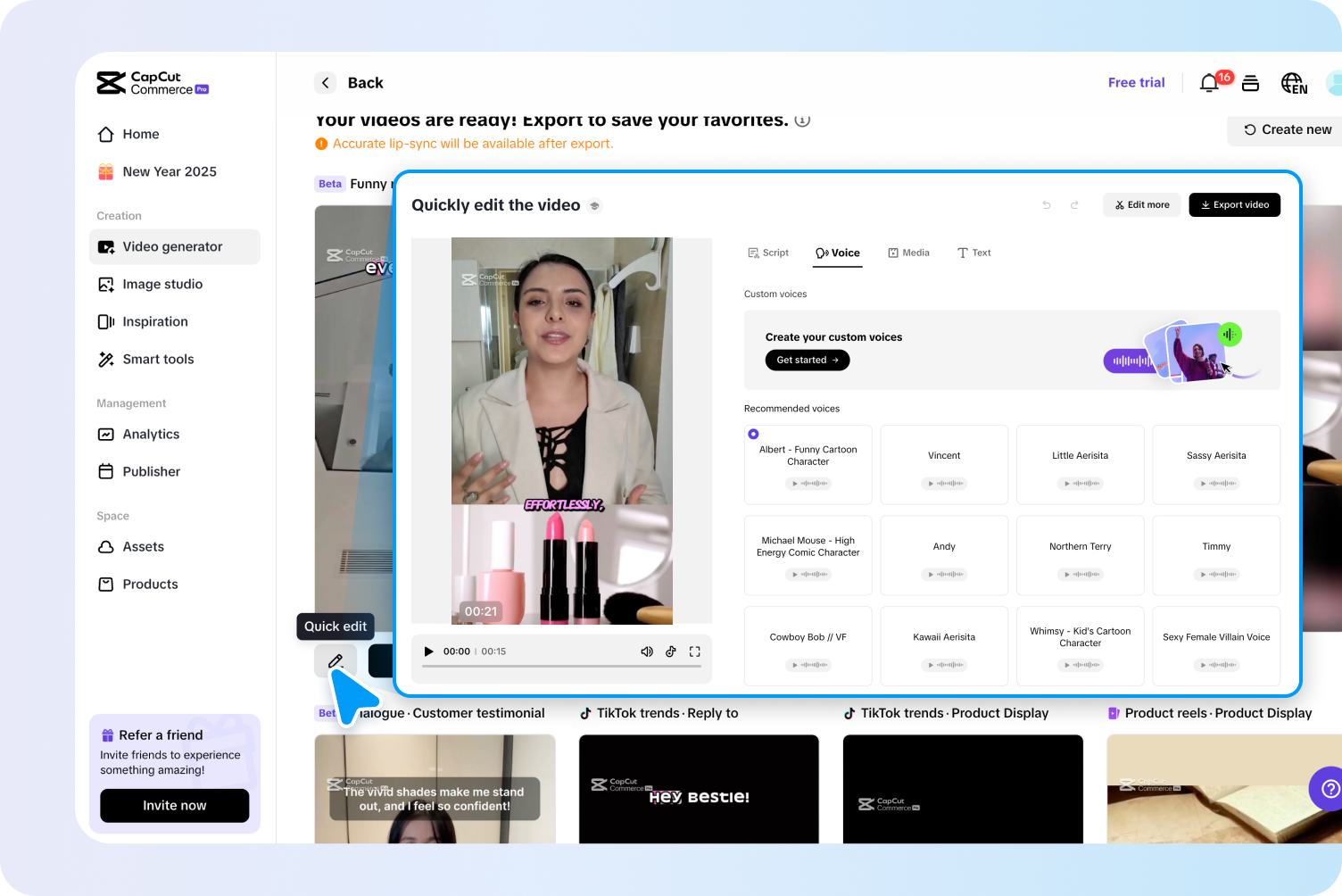Preview the Cowboy Bob // VF voice sample

pyautogui.click(x=808, y=665)
